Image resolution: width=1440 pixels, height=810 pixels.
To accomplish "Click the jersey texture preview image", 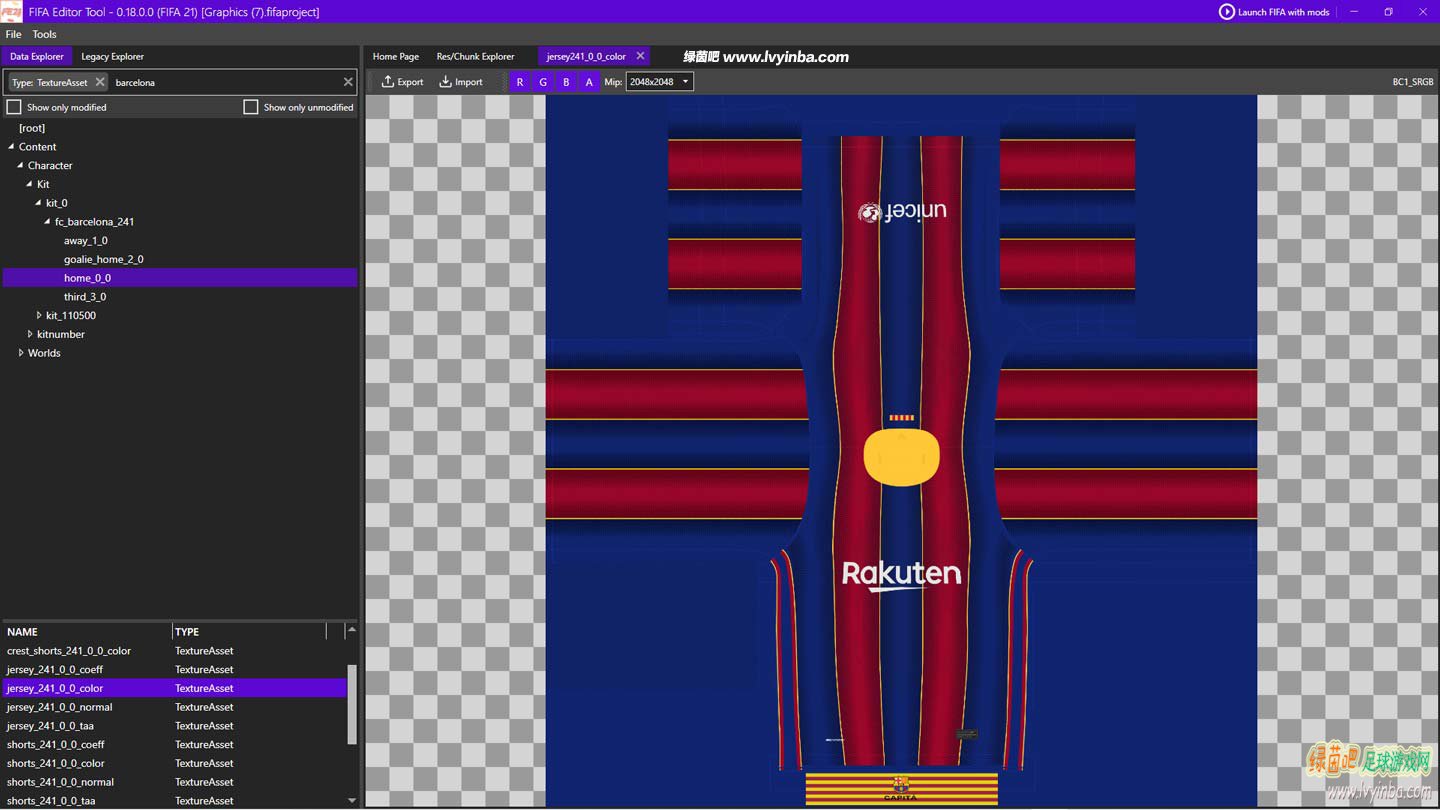I will tap(901, 450).
